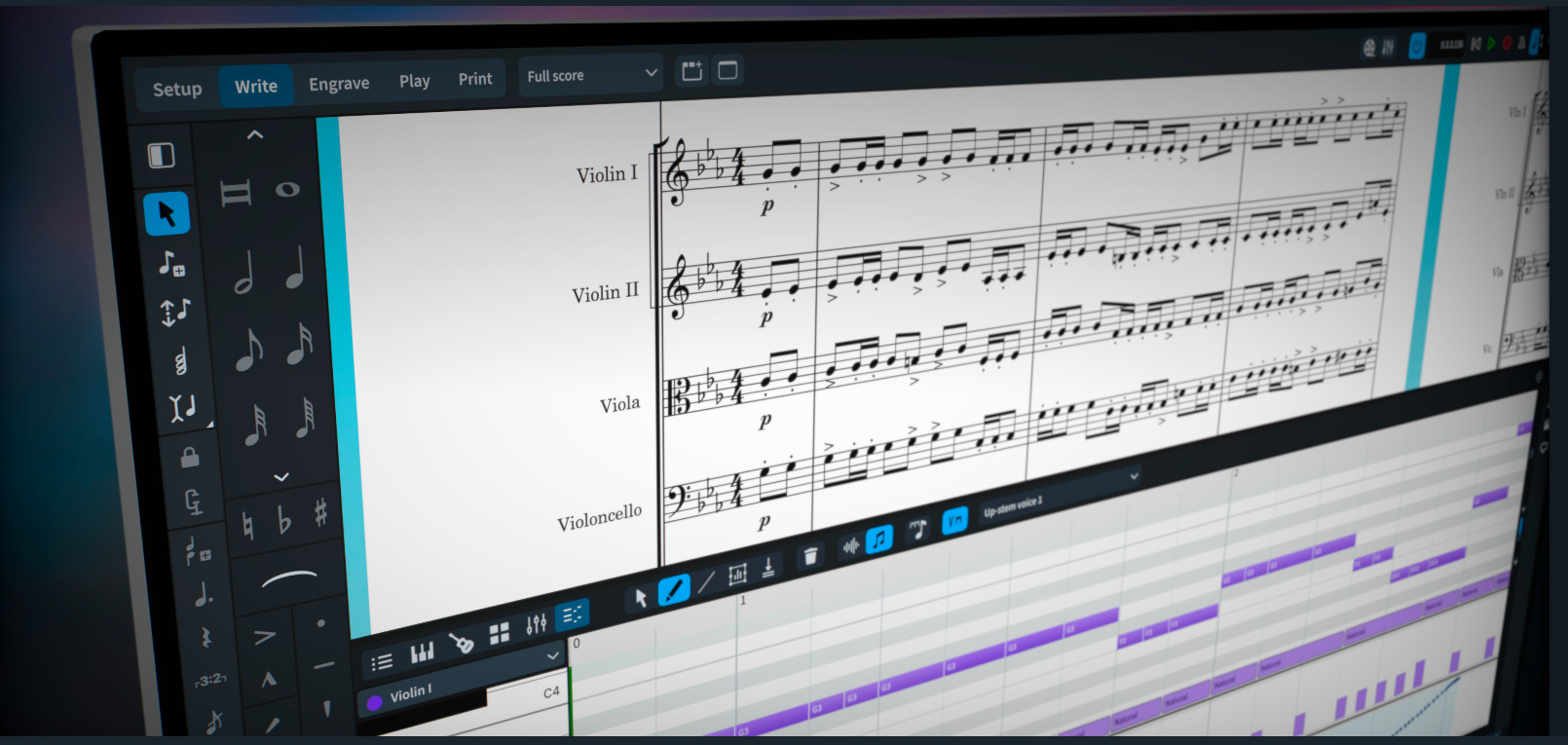Toggle the chord input stacked notes icon
This screenshot has height=745, width=1568.
click(x=180, y=361)
